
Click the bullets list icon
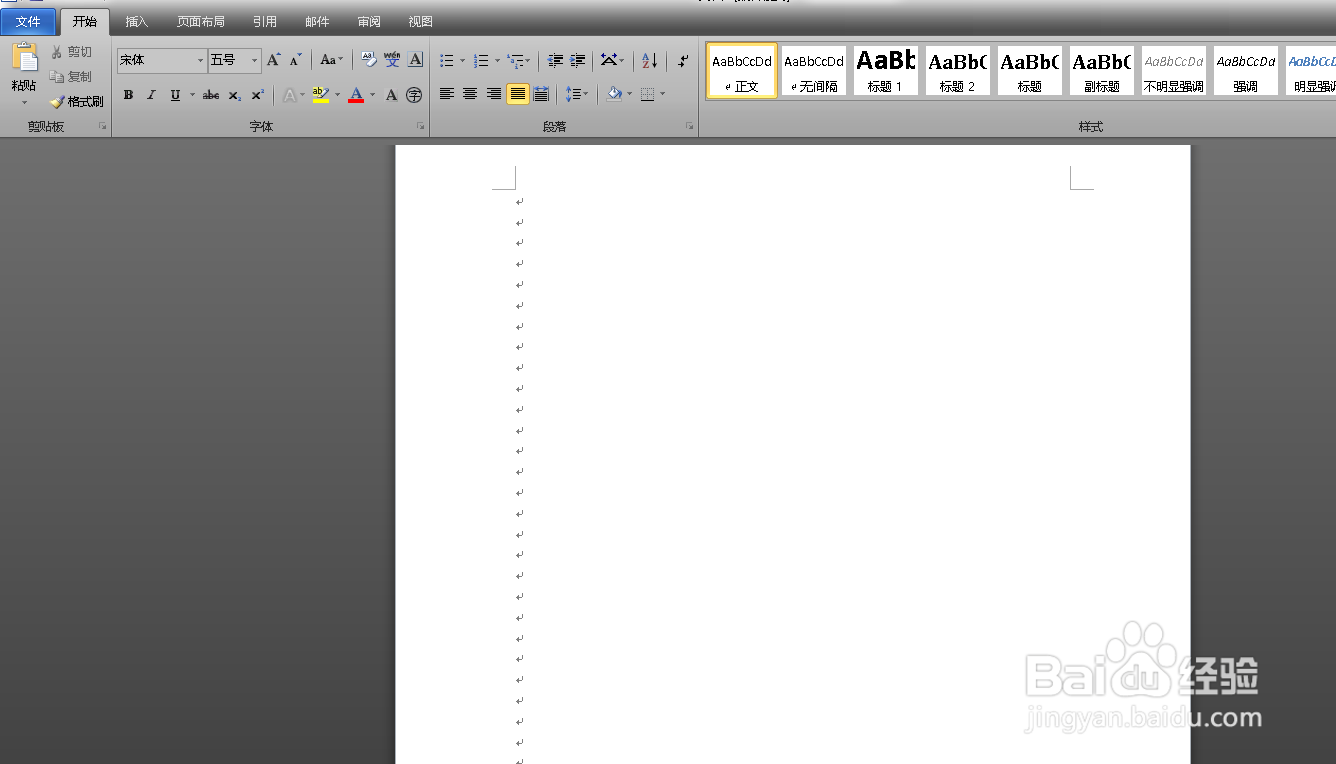tap(446, 61)
